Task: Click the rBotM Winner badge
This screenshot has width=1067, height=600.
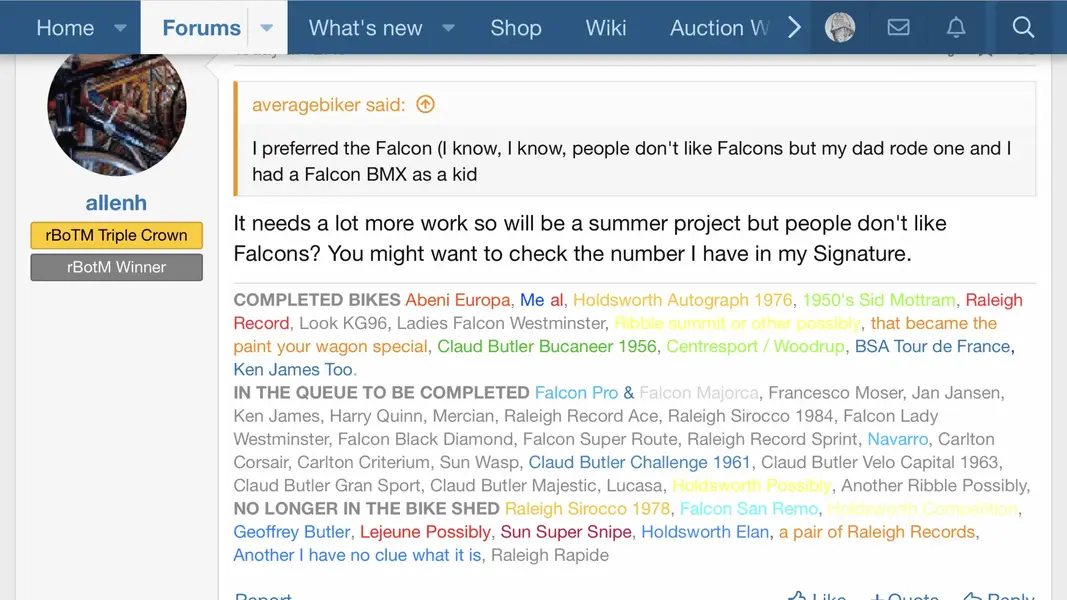Action: pos(116,267)
